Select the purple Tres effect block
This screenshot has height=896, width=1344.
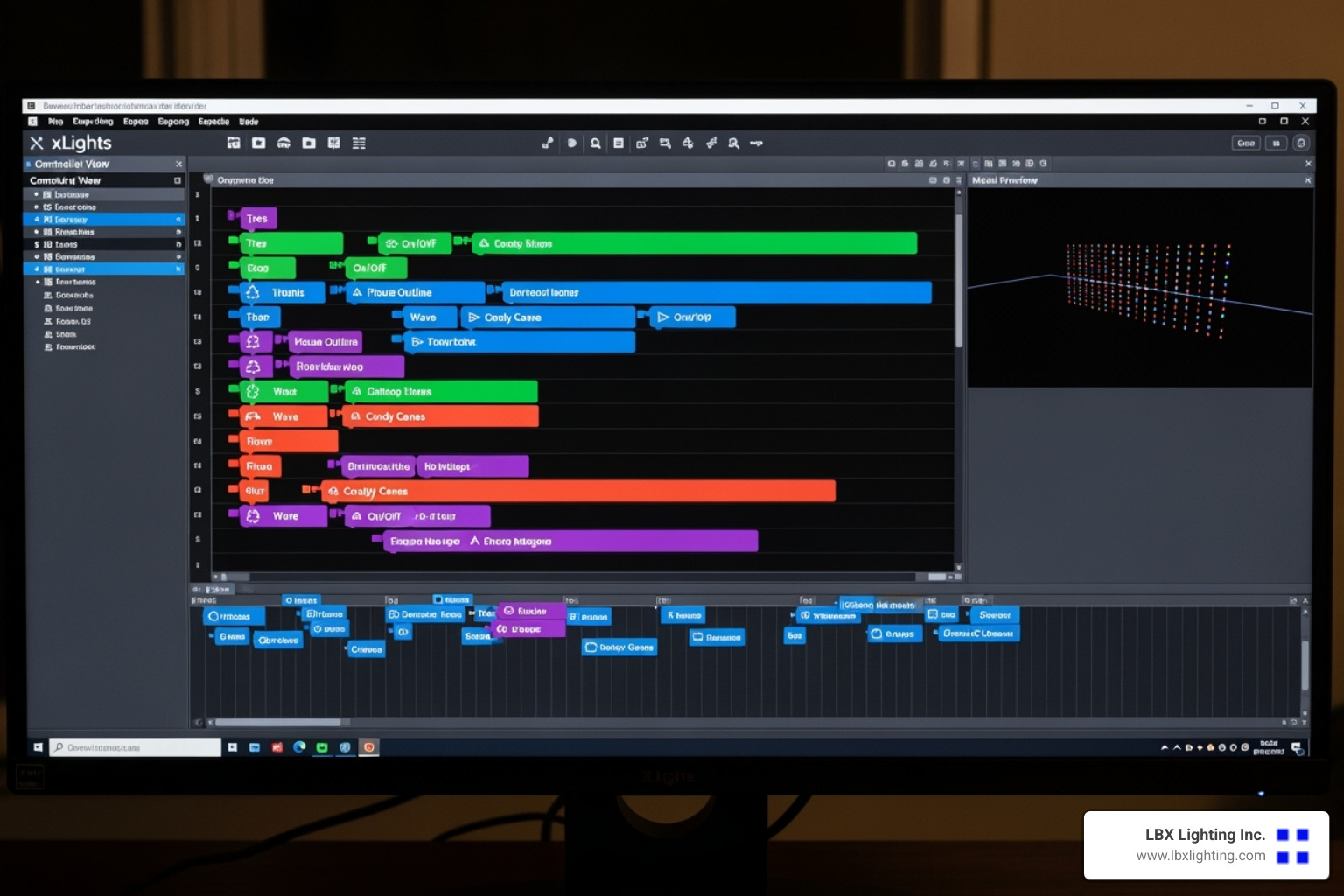coord(258,218)
